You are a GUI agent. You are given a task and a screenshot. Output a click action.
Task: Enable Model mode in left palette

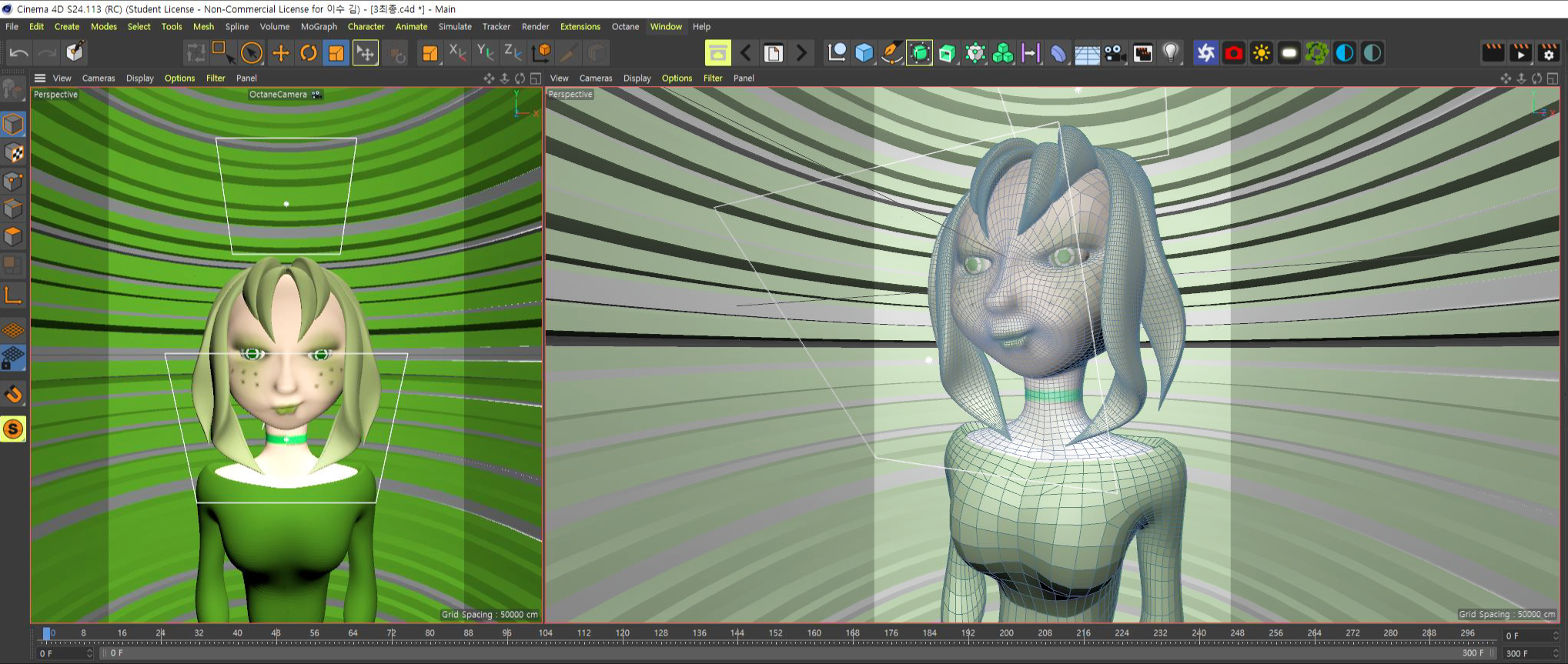coord(13,125)
